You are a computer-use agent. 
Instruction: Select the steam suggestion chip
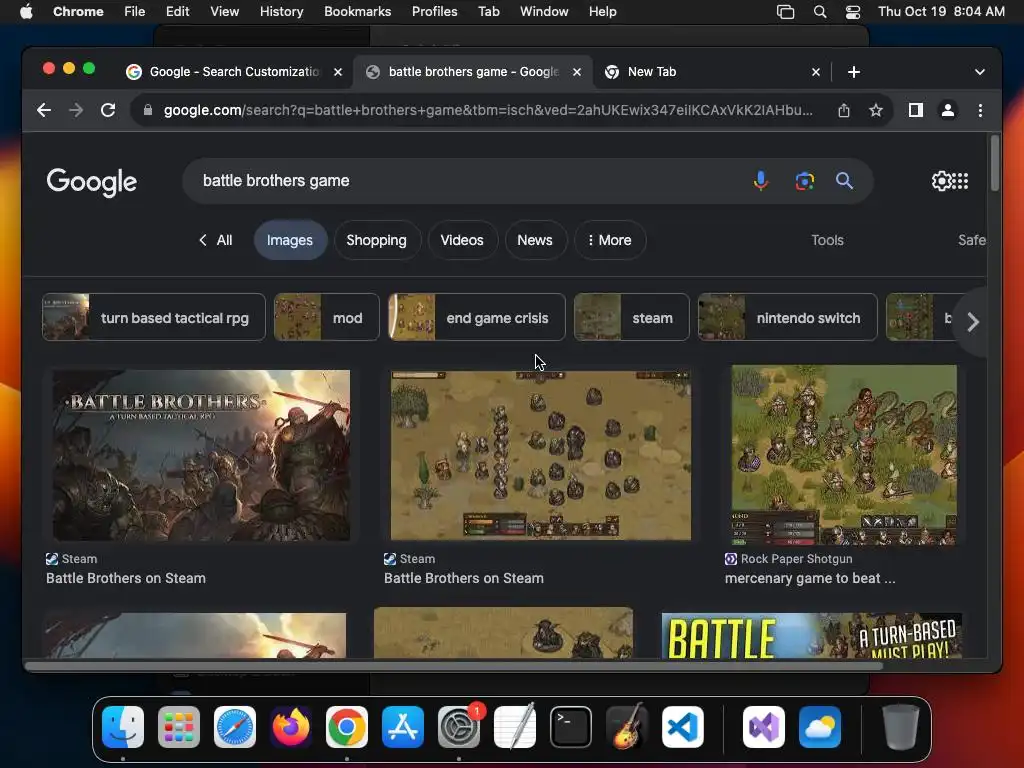pyautogui.click(x=632, y=317)
